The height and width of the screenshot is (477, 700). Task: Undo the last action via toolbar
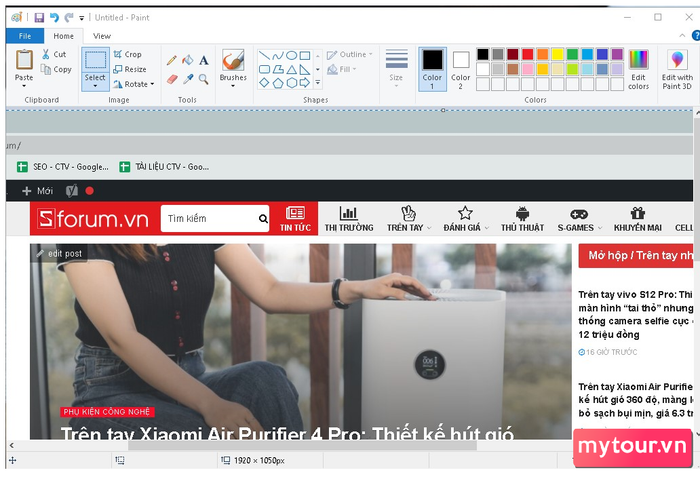pyautogui.click(x=54, y=17)
